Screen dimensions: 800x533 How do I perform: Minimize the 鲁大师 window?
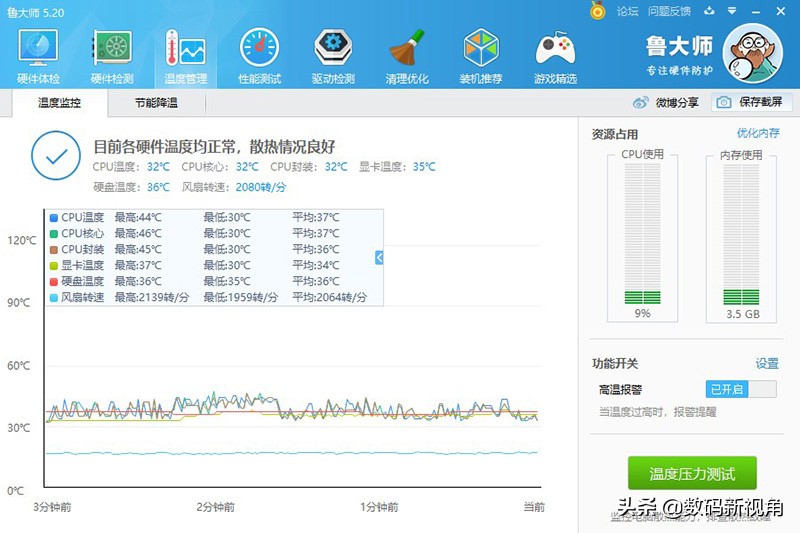[x=756, y=11]
